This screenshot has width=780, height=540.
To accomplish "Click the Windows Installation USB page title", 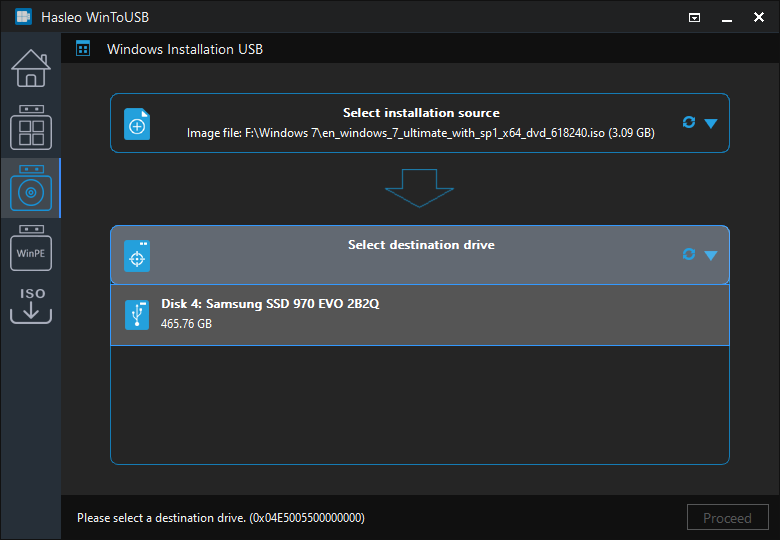I will click(185, 49).
